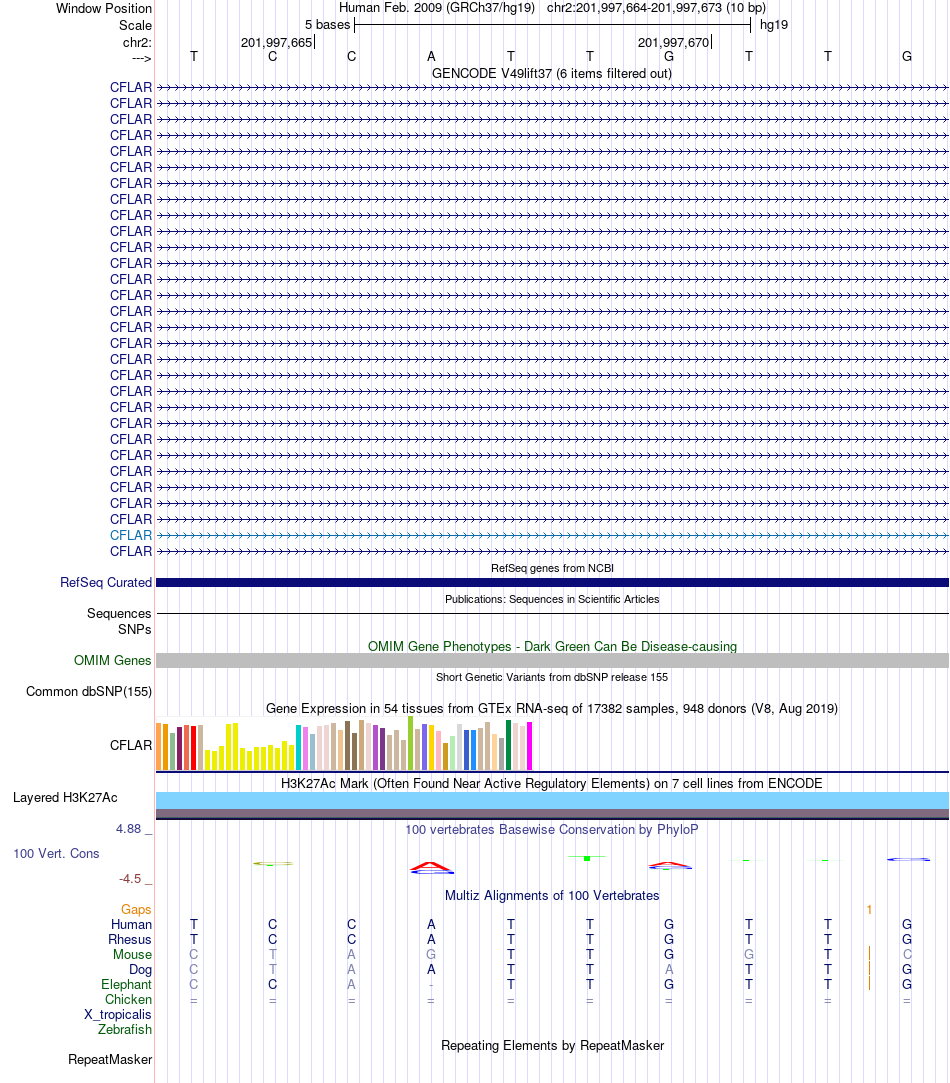Viewport: 950px width, 1083px height.
Task: Open OMIM Gene Phenotypes track title
Action: tap(552, 646)
